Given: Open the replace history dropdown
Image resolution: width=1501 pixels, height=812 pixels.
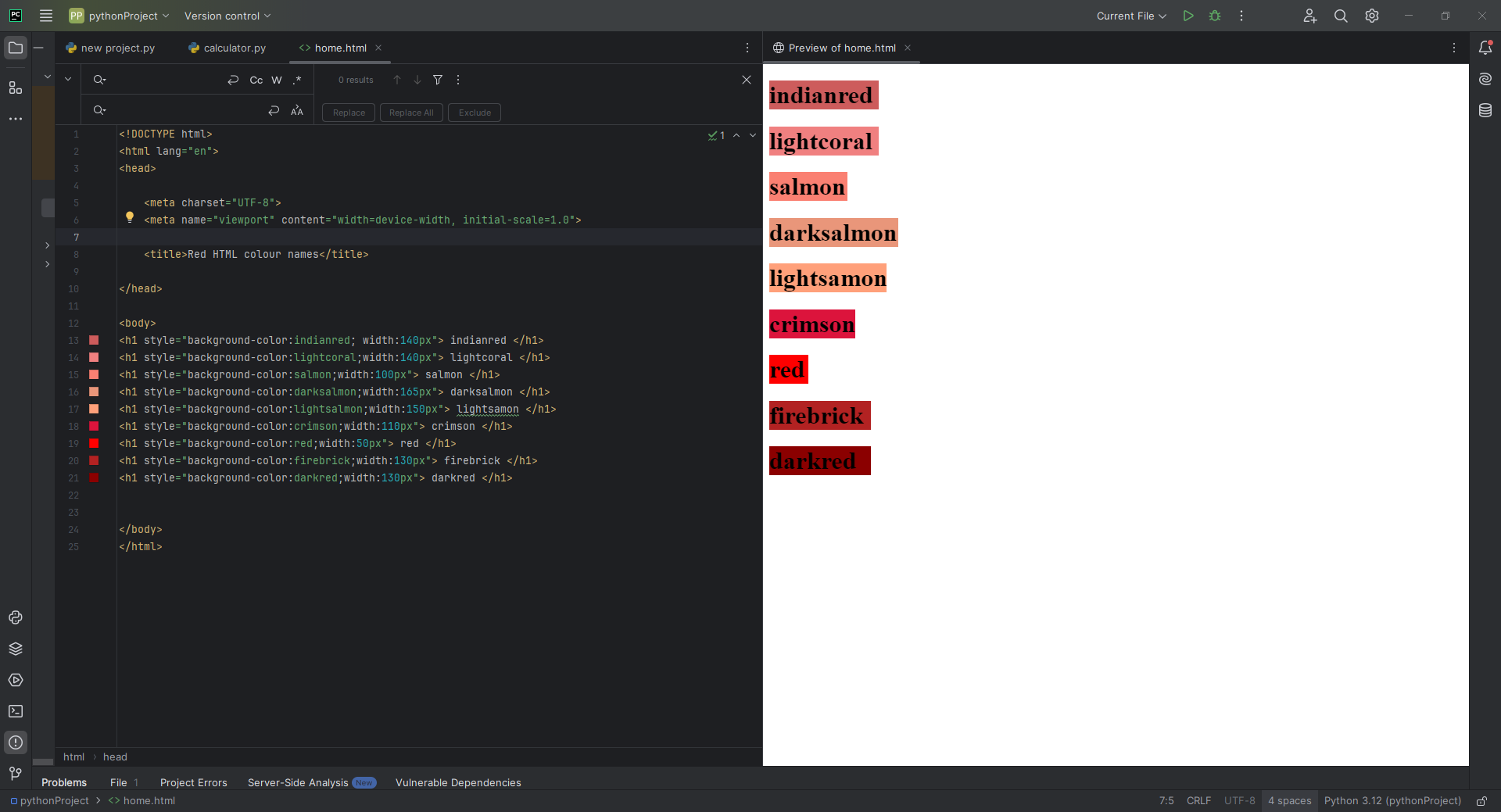Looking at the screenshot, I should pyautogui.click(x=99, y=110).
